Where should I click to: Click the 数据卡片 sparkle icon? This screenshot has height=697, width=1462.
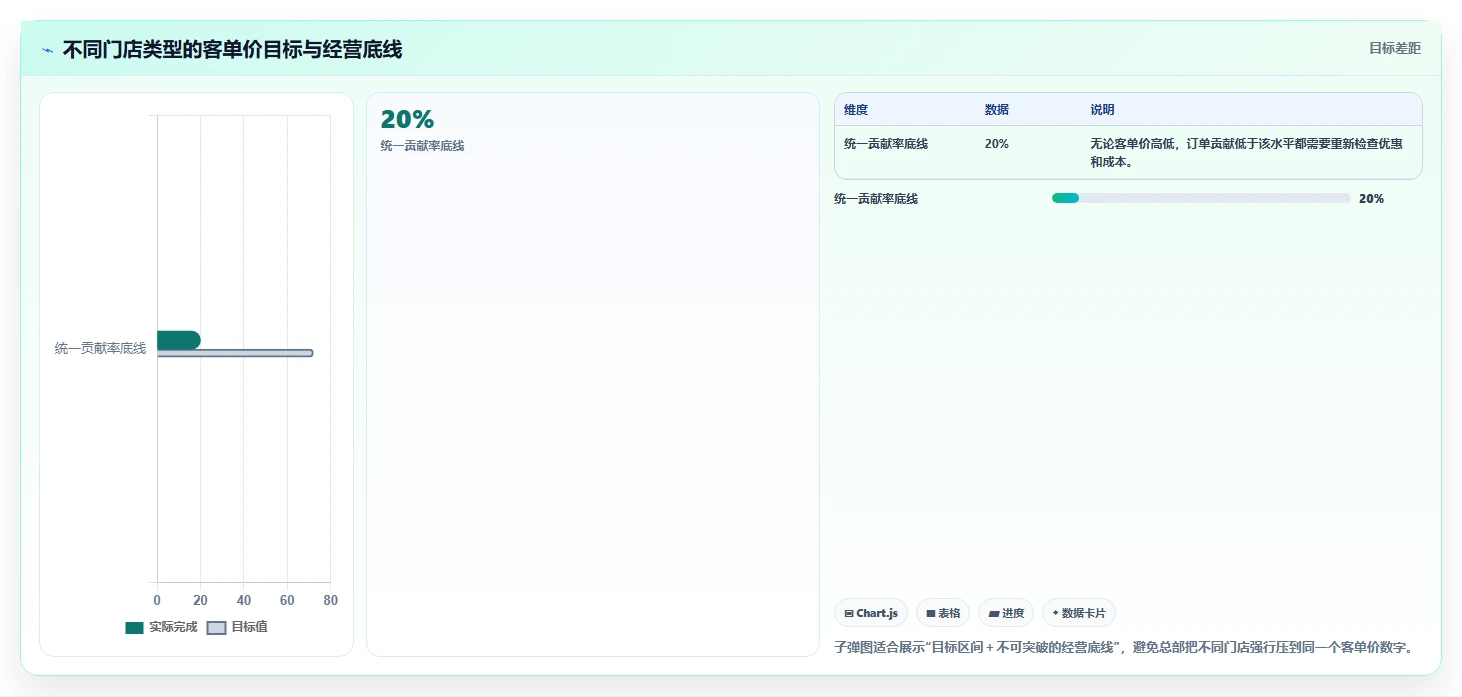click(1055, 613)
